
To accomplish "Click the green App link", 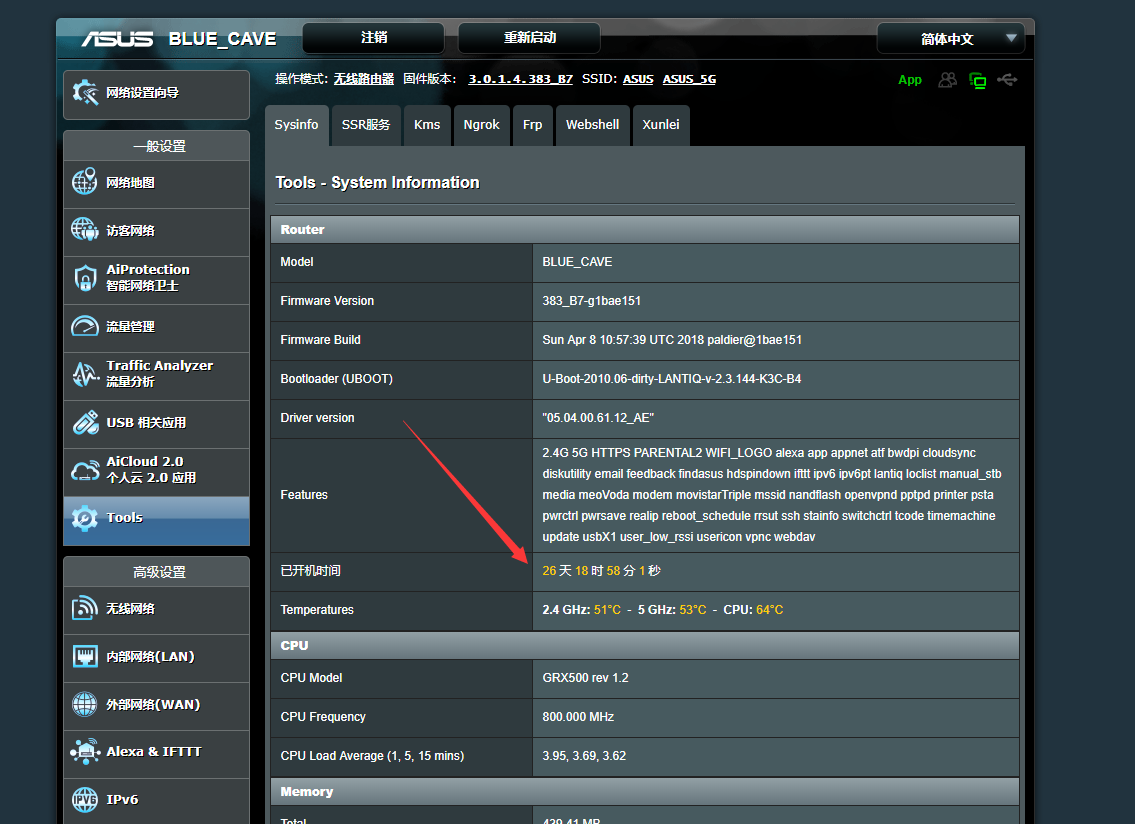I will (910, 80).
